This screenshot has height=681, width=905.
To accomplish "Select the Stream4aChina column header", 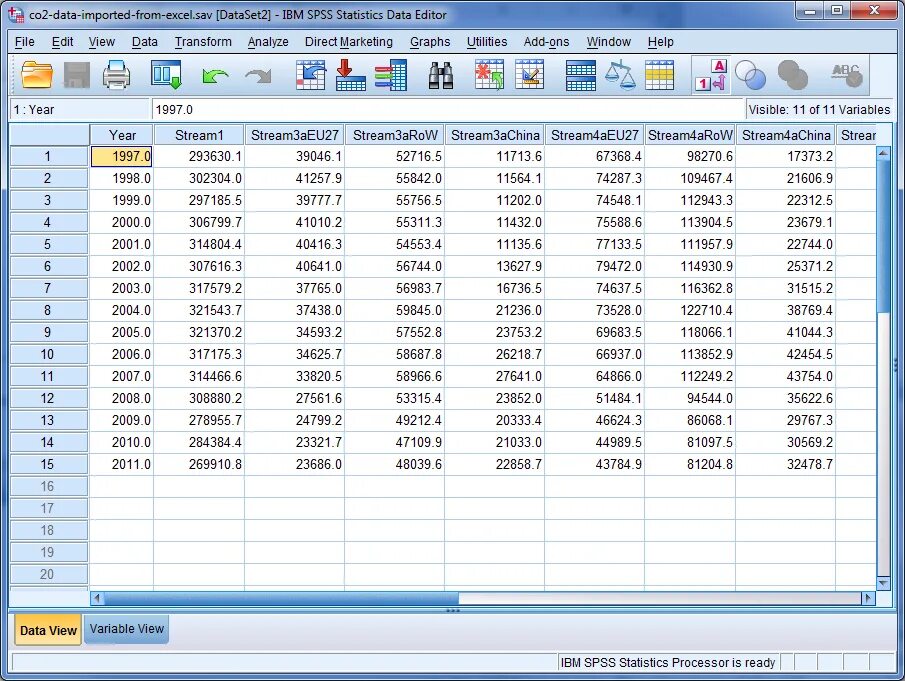I will [786, 135].
